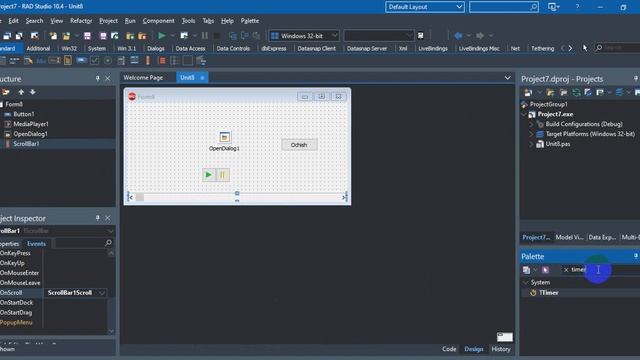The width and height of the screenshot is (640, 360).
Task: Switch to the Welcome Page tab
Action: 143,78
